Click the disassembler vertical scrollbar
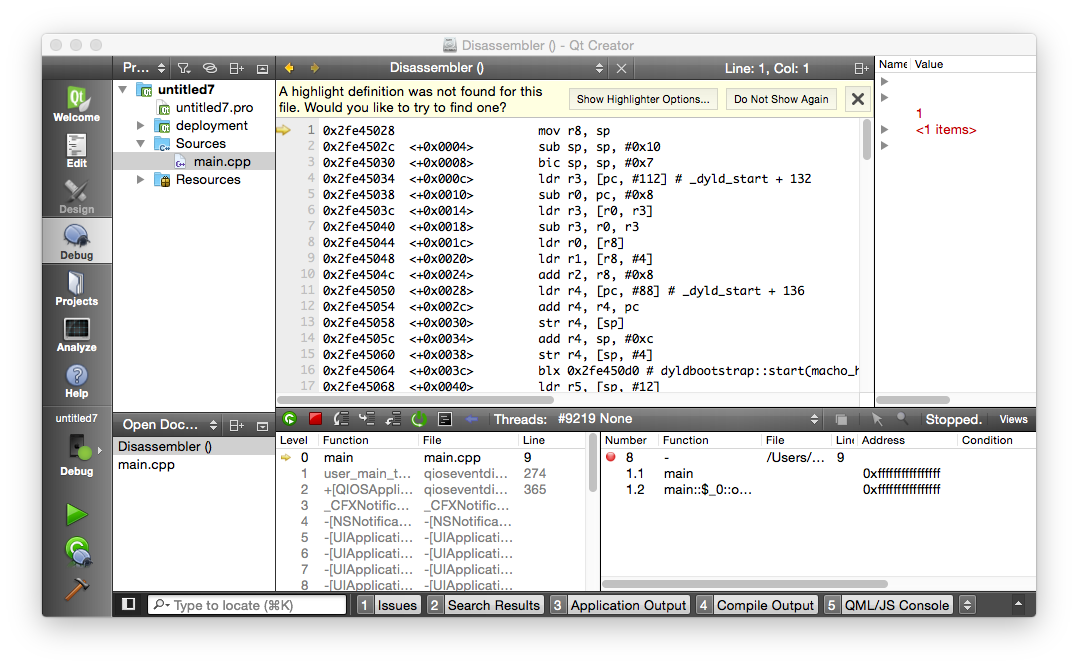 point(866,141)
